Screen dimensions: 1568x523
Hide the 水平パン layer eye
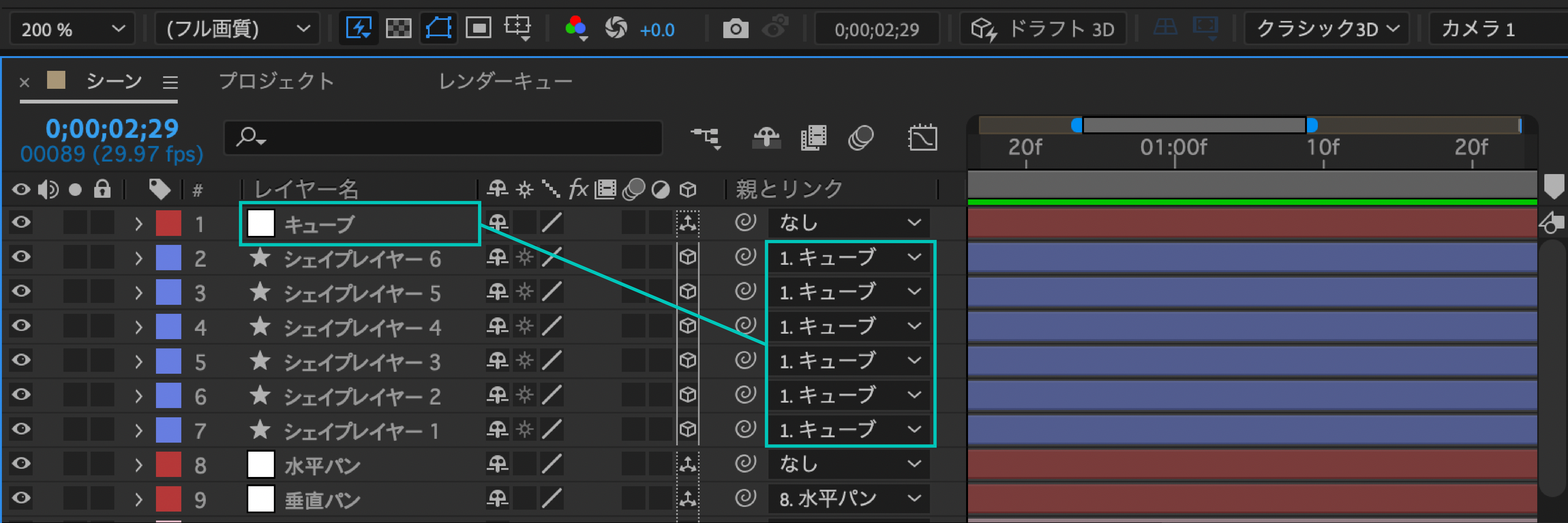click(21, 464)
